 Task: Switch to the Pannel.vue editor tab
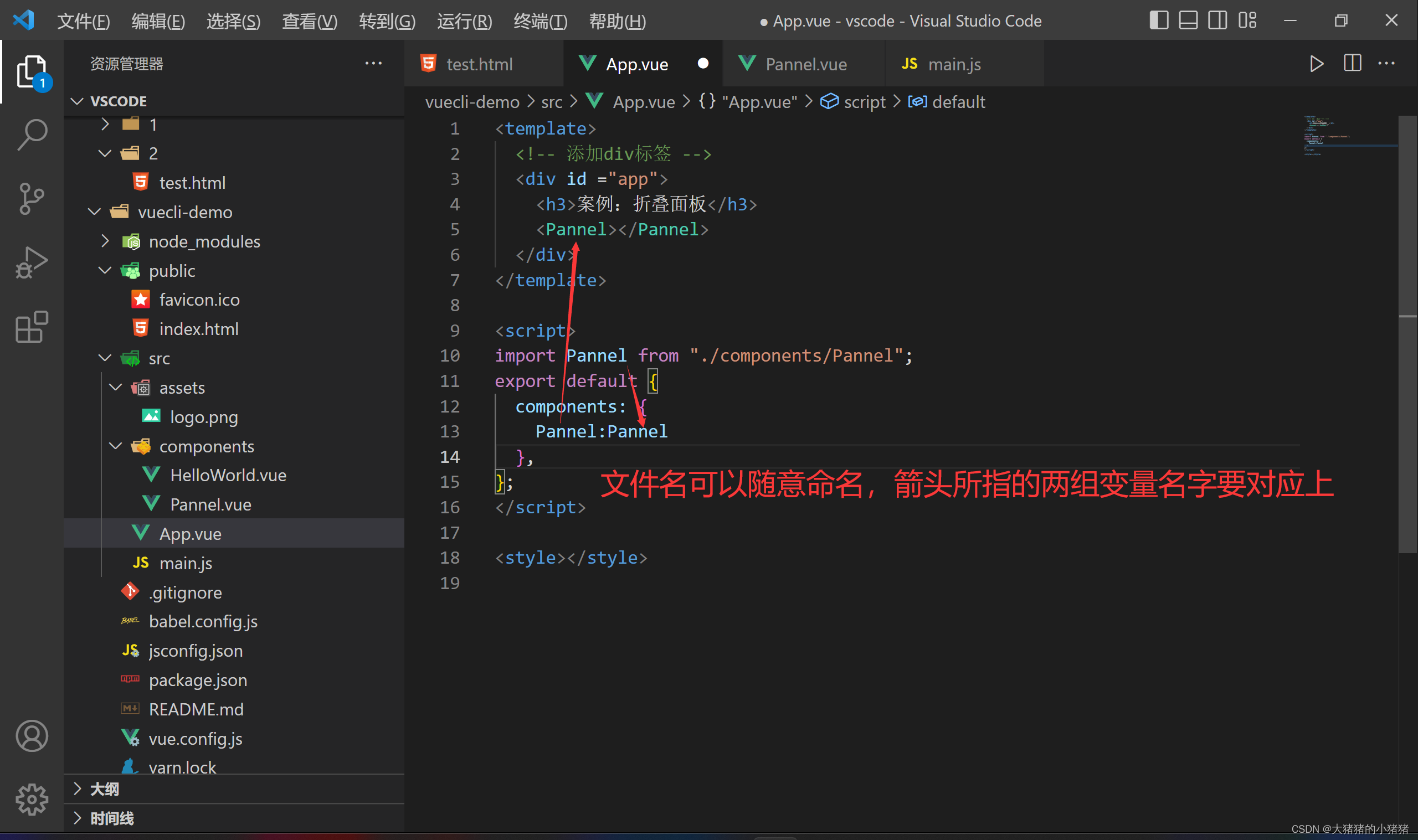pos(804,63)
